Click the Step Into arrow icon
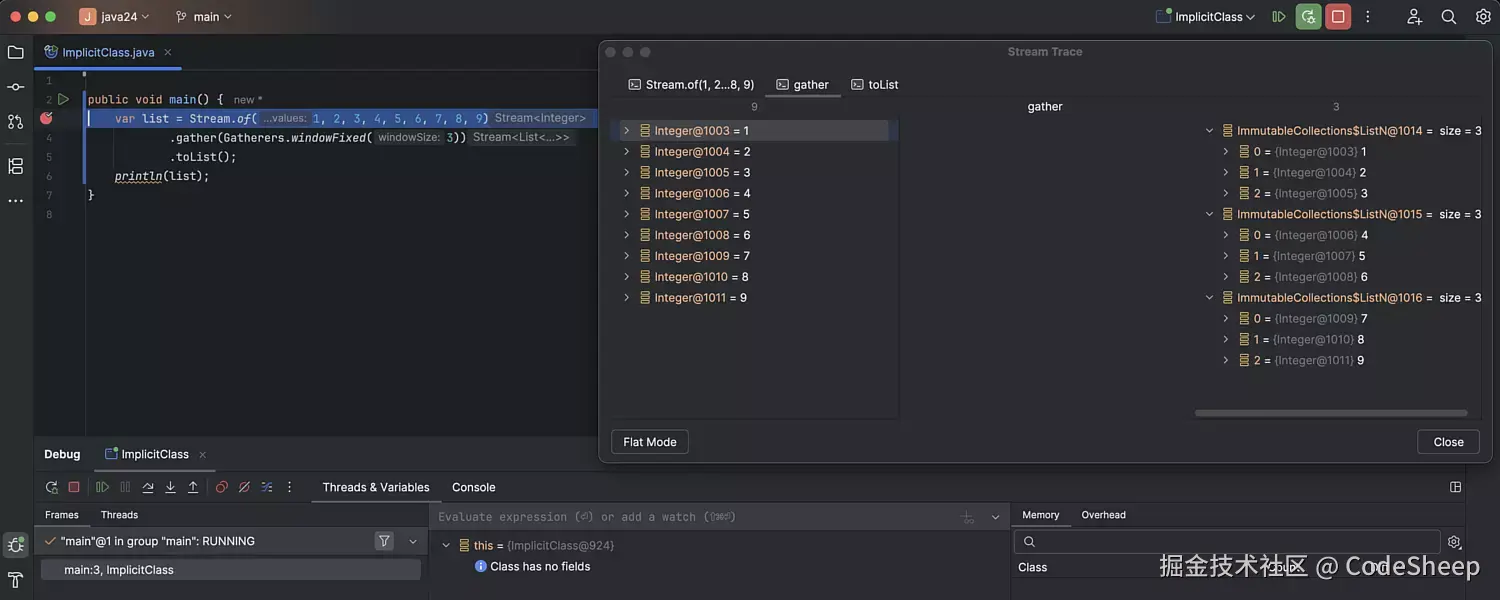The height and width of the screenshot is (600, 1500). 170,487
